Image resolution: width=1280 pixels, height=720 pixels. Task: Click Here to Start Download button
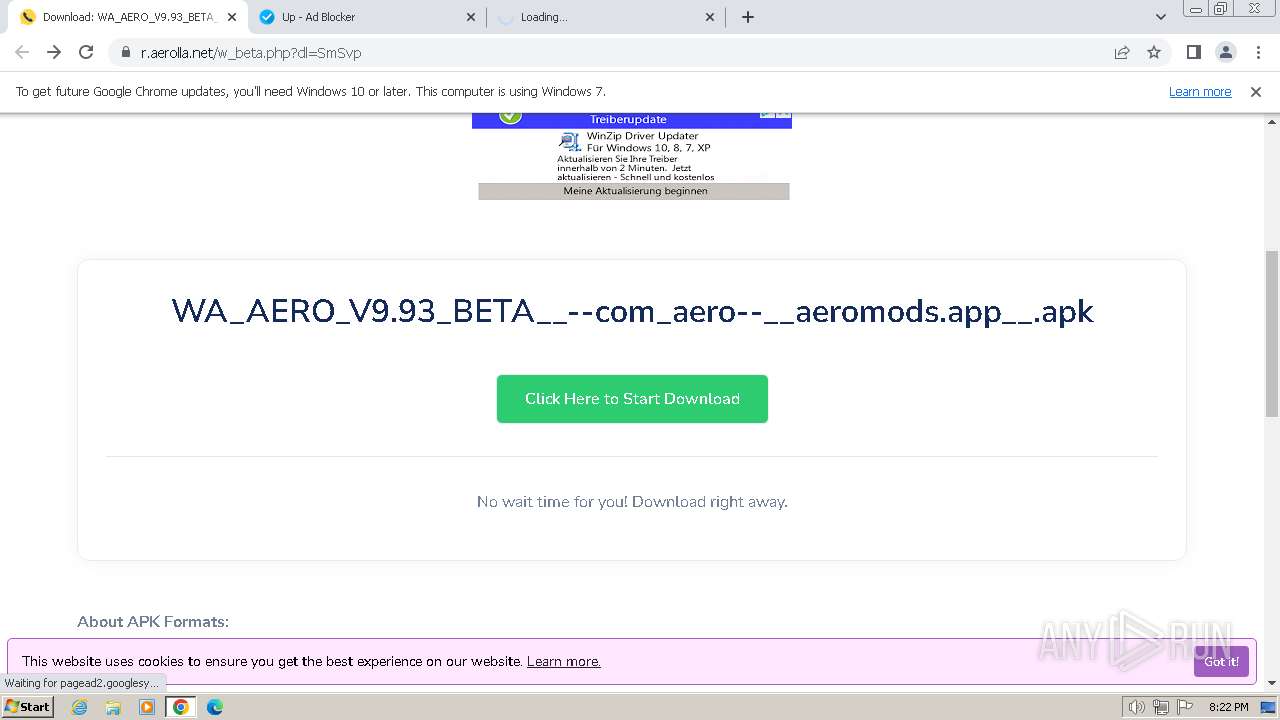click(x=632, y=399)
